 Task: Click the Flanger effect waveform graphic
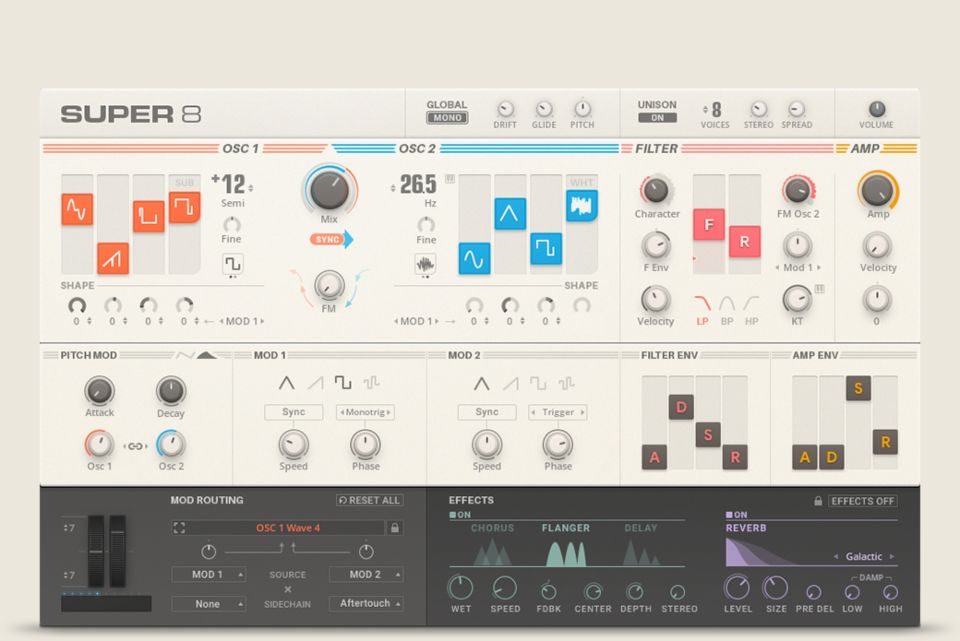coord(565,553)
